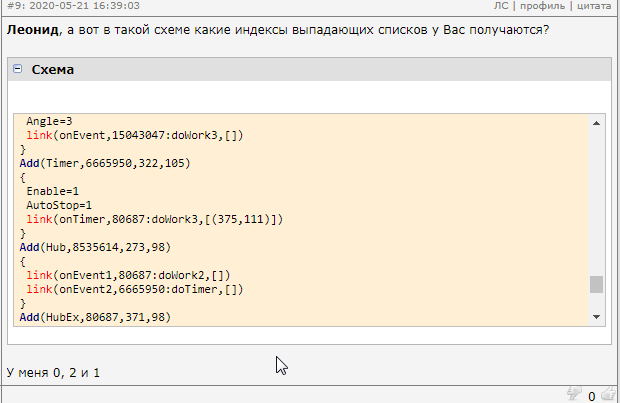
Task: Click the onEvent2 doTimer link line
Action: coord(135,289)
